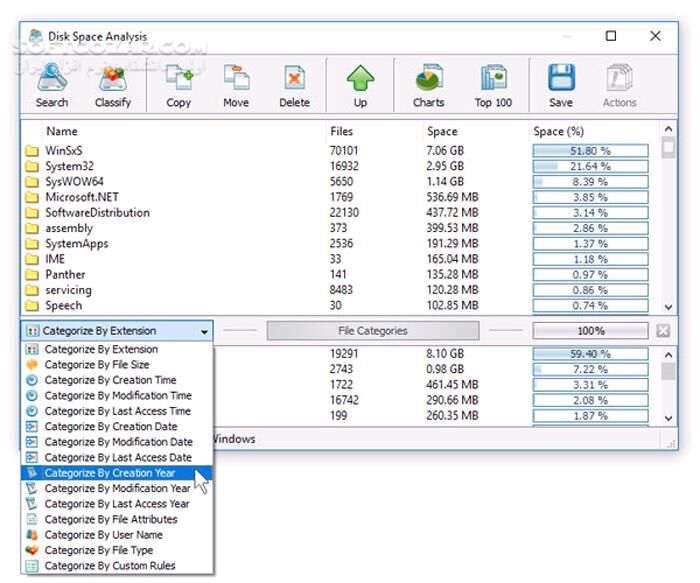
Task: Select the WinSxS folder row
Action: pyautogui.click(x=62, y=151)
